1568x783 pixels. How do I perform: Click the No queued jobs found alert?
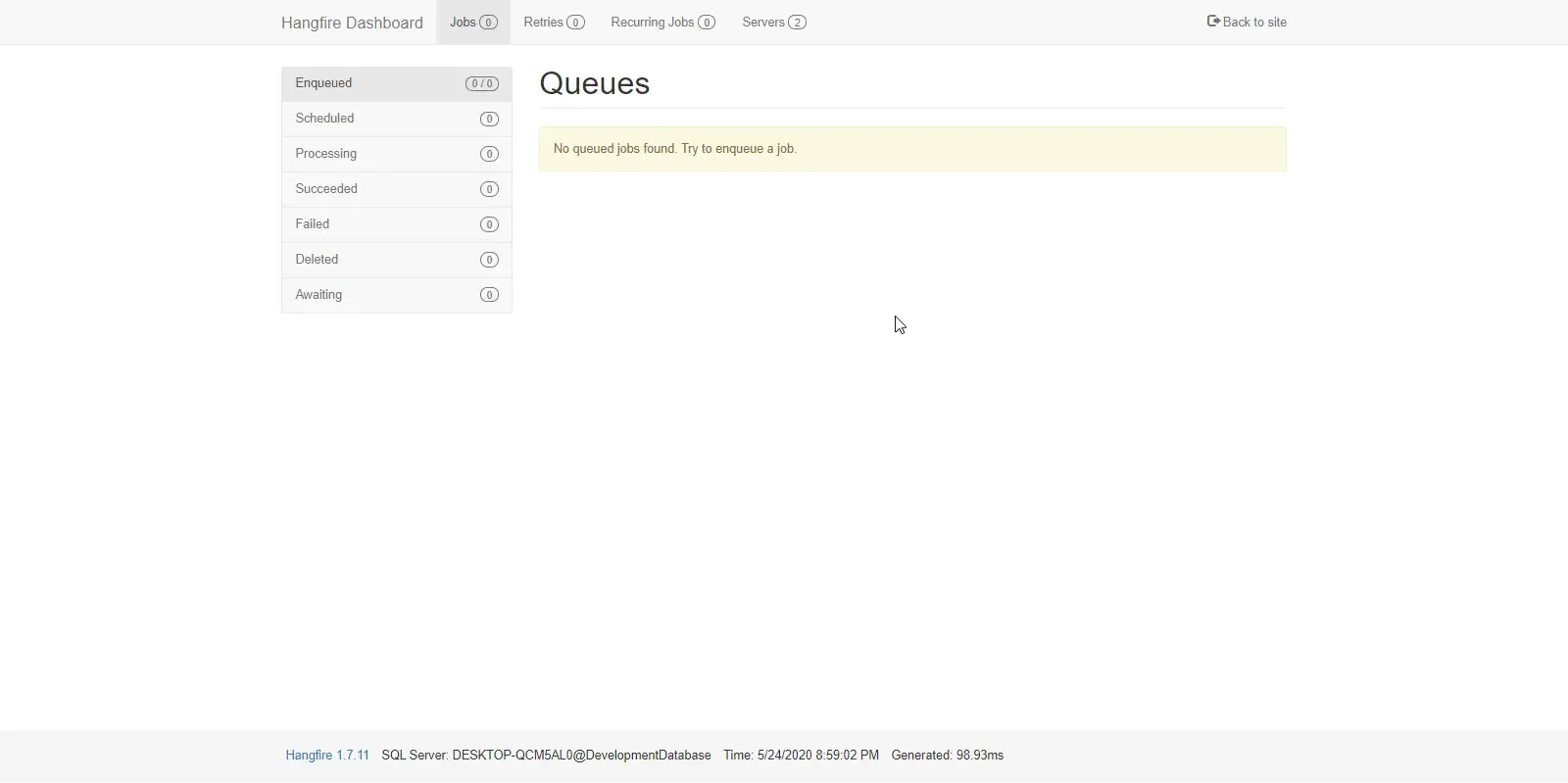[911, 149]
